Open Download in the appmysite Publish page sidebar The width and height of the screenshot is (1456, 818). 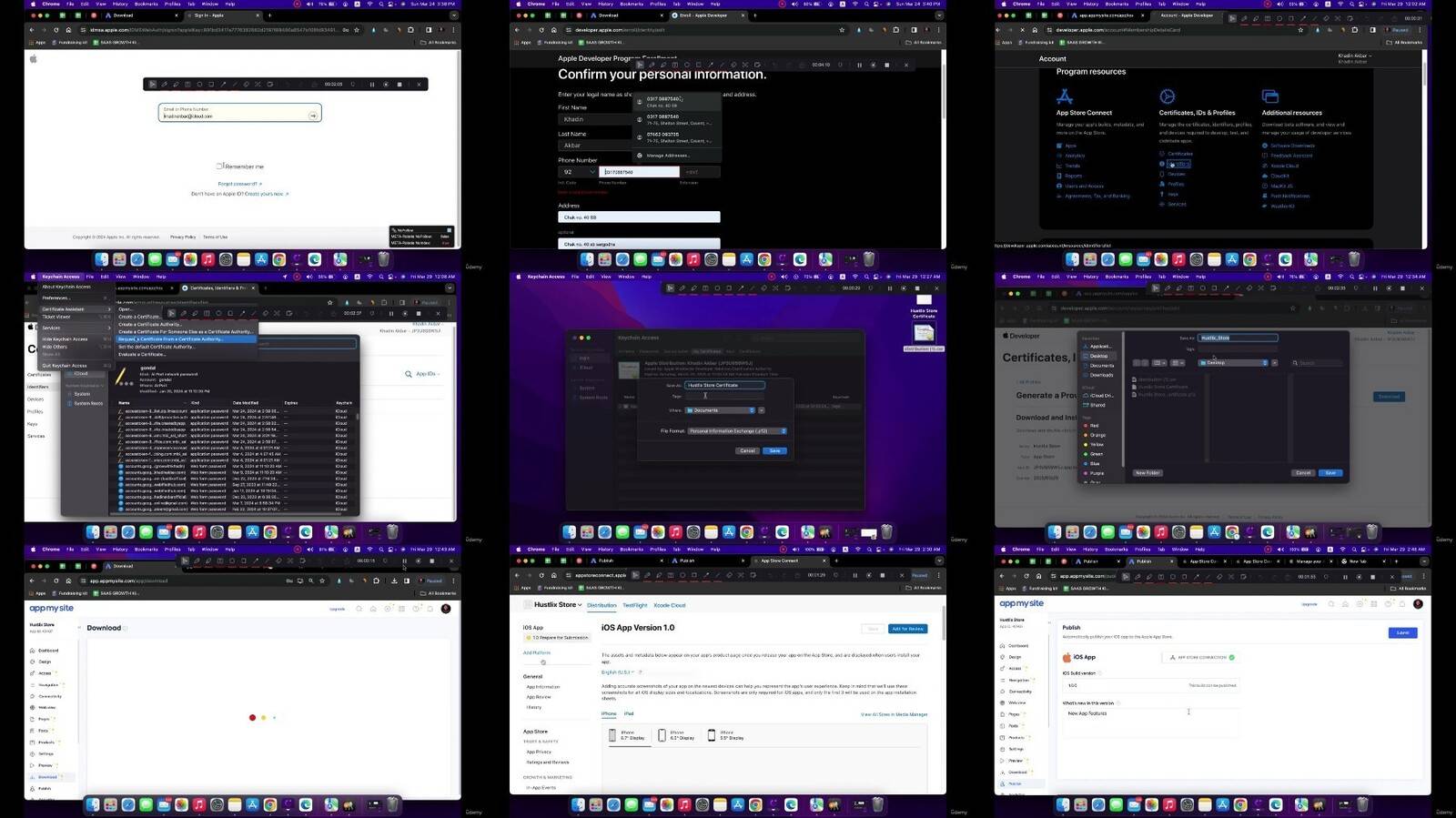point(1015,772)
